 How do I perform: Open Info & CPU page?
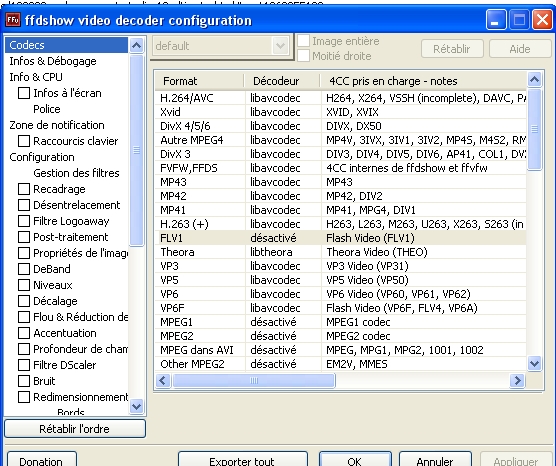click(36, 77)
